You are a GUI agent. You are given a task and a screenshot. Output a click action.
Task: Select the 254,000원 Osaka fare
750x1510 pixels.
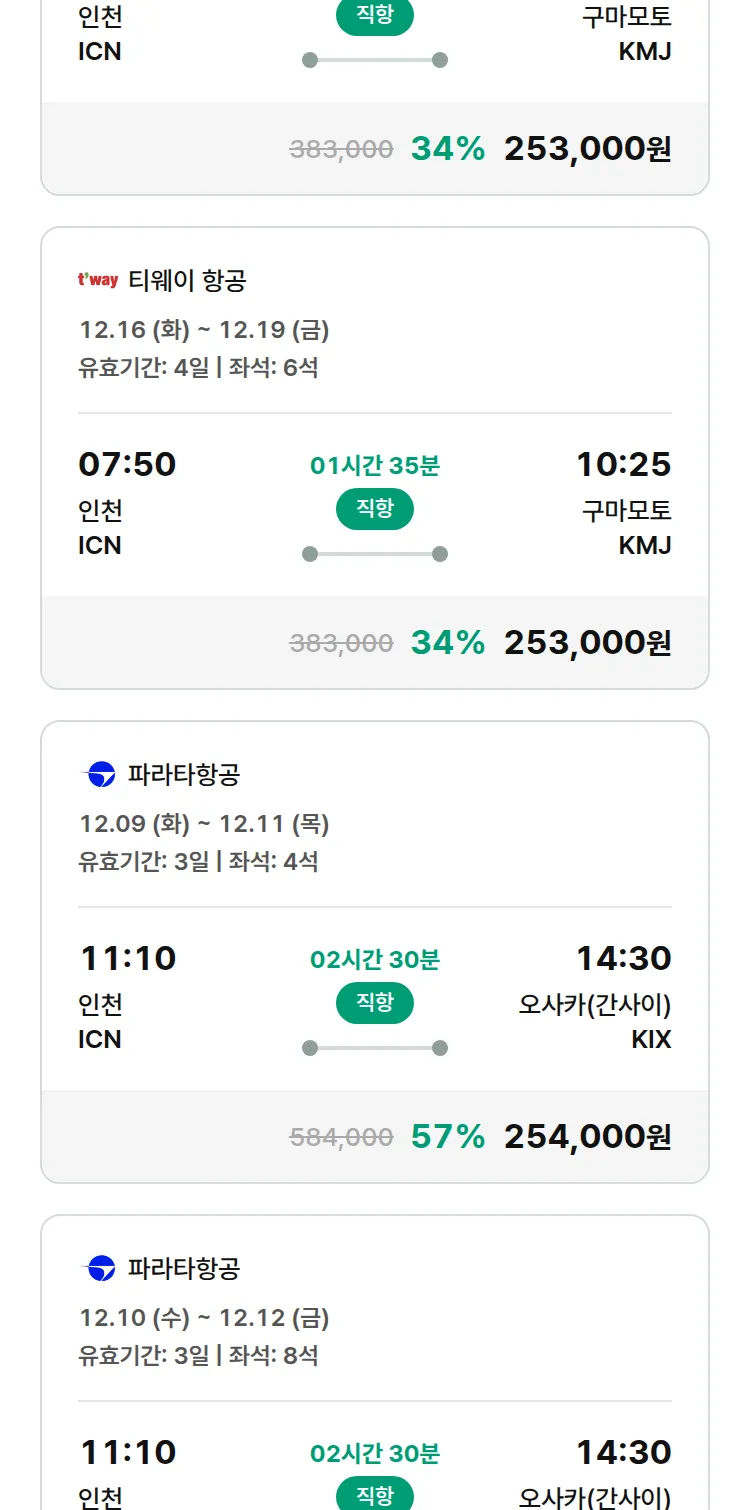click(x=587, y=1137)
